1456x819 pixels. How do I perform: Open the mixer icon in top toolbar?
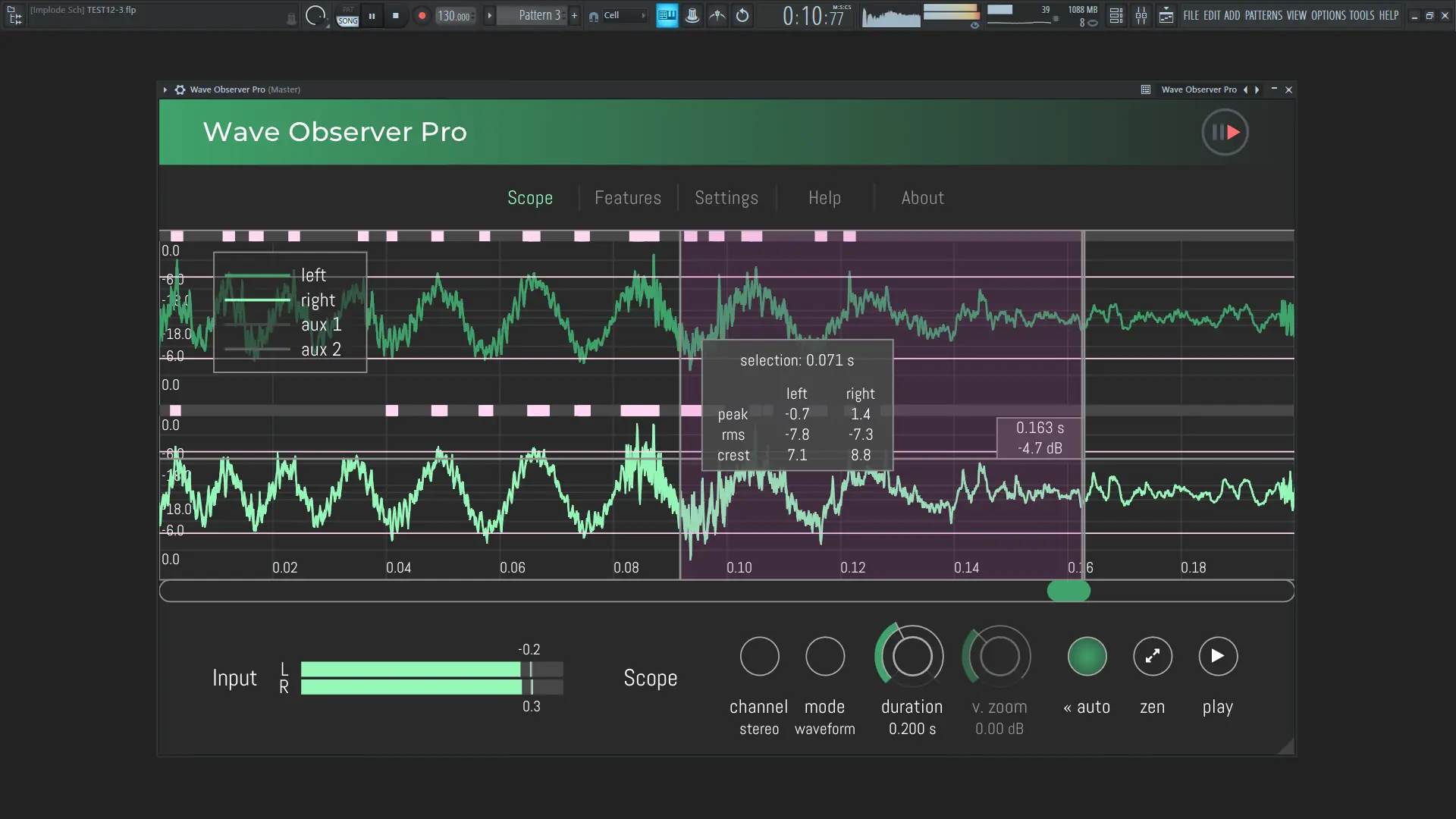click(1141, 15)
